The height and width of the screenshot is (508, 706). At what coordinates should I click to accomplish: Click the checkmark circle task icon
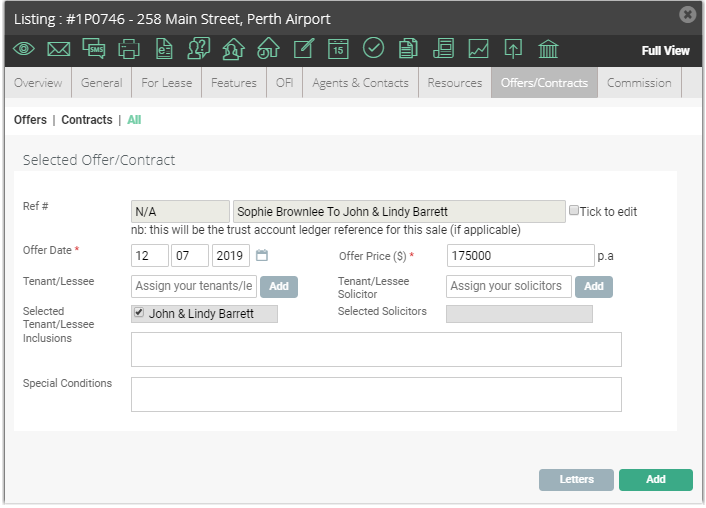[x=373, y=48]
